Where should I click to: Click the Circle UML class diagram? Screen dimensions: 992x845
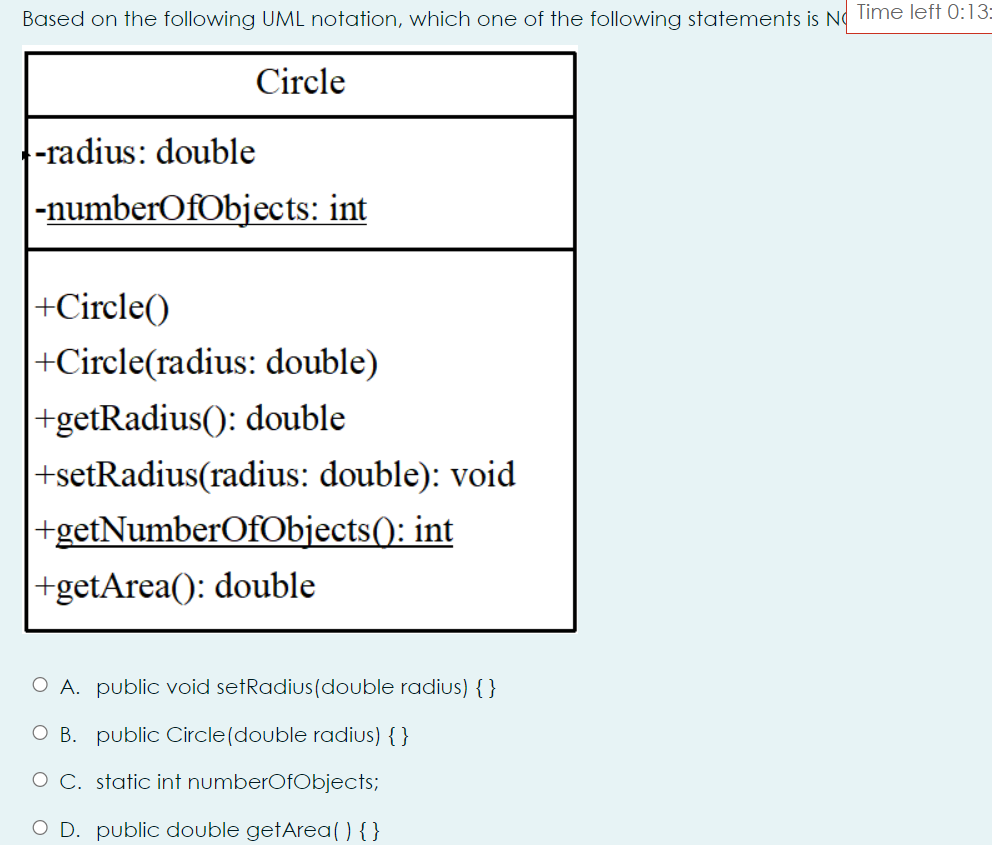pyautogui.click(x=300, y=340)
